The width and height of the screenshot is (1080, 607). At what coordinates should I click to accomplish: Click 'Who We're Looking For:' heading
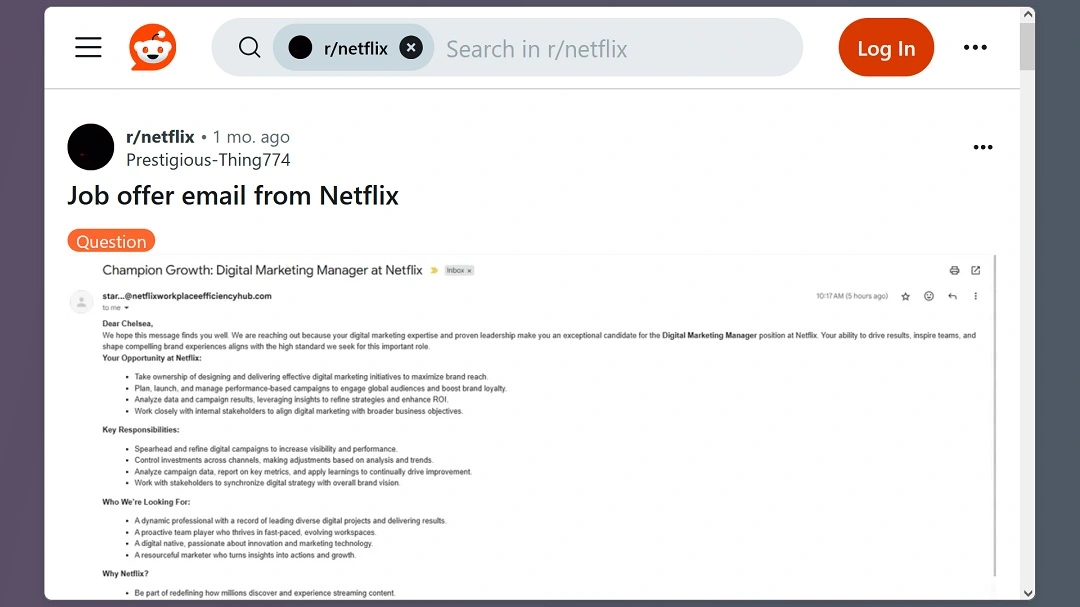[x=146, y=502]
